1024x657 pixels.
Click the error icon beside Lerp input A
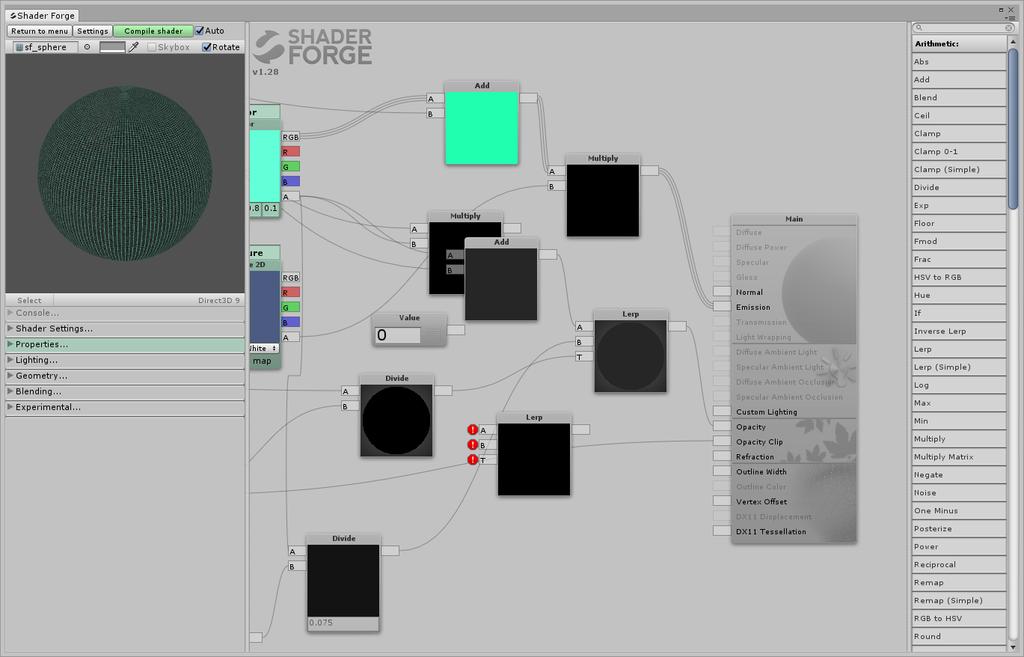tap(473, 430)
